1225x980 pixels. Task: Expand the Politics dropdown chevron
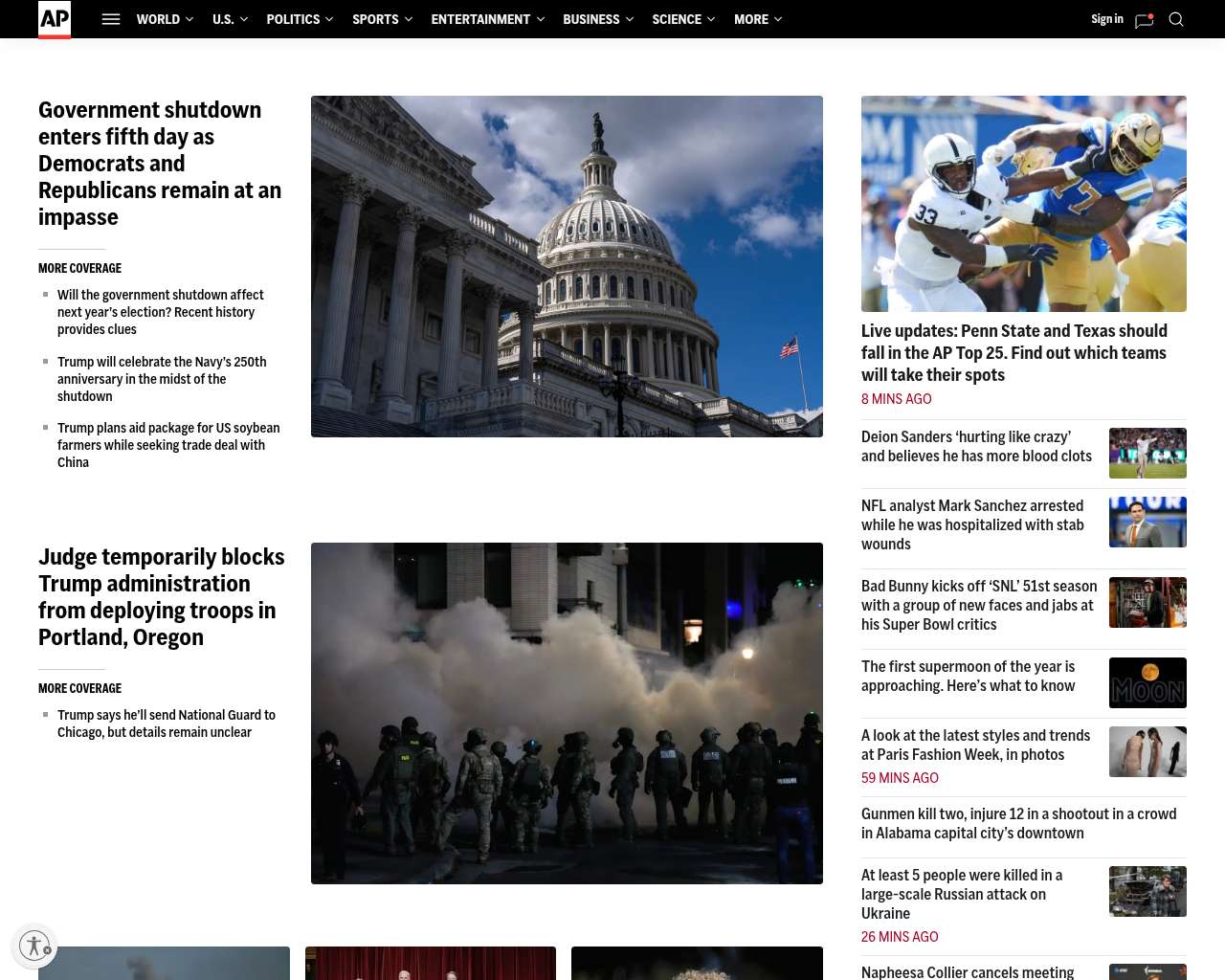point(329,19)
